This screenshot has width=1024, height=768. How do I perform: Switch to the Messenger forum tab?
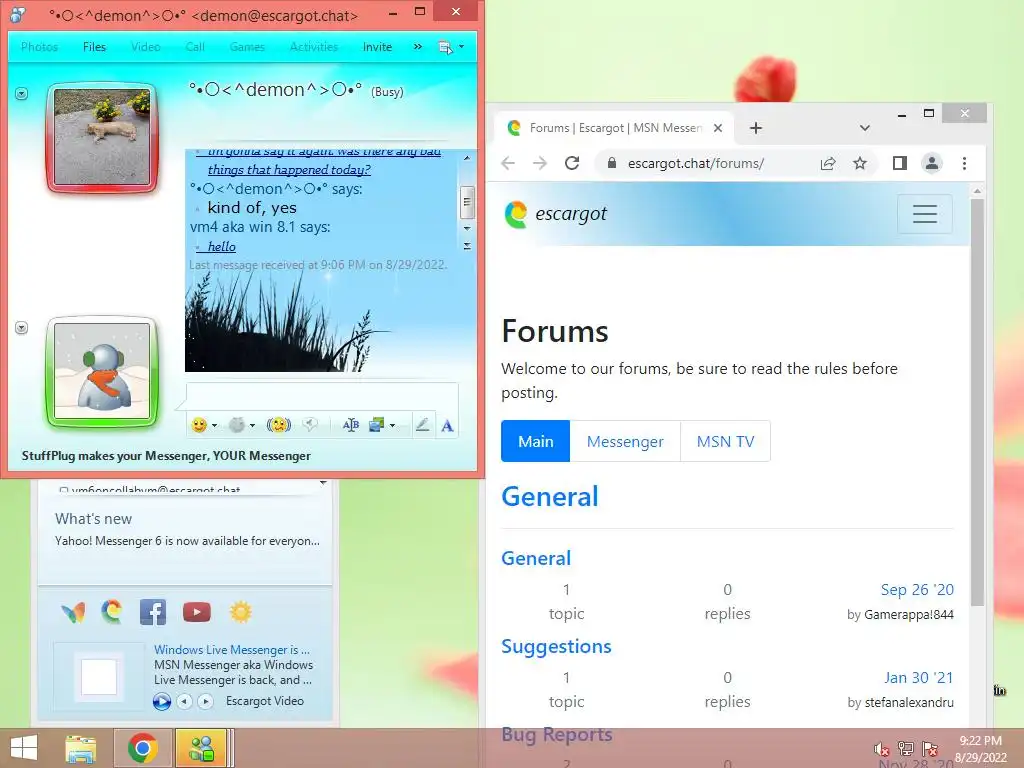(x=625, y=441)
